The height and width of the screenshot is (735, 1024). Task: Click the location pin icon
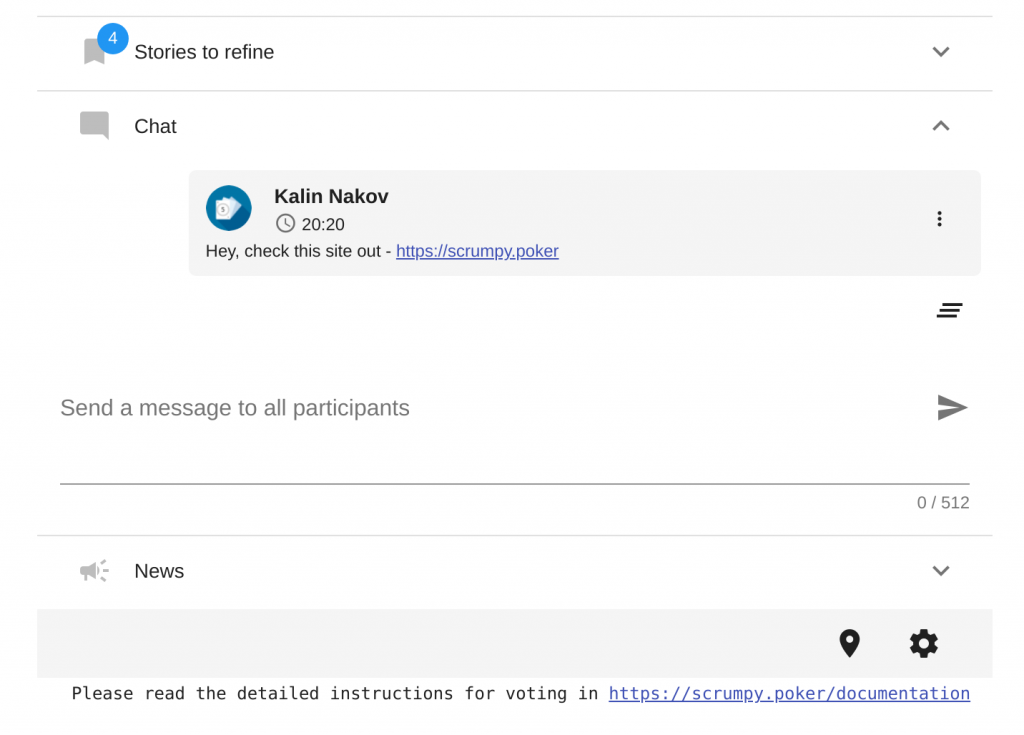[x=850, y=644]
